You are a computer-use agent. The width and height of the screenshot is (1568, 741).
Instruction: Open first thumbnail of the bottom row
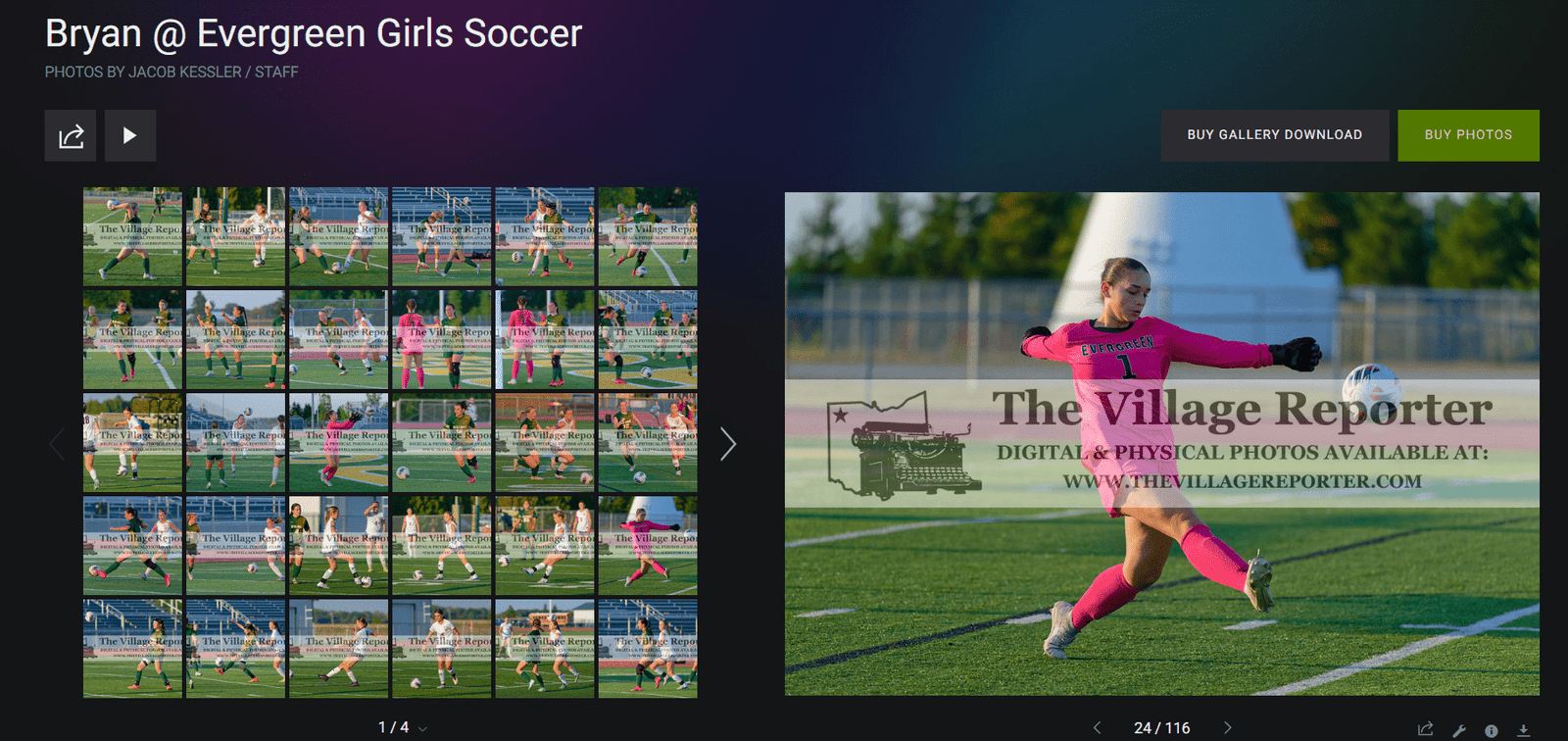point(132,649)
